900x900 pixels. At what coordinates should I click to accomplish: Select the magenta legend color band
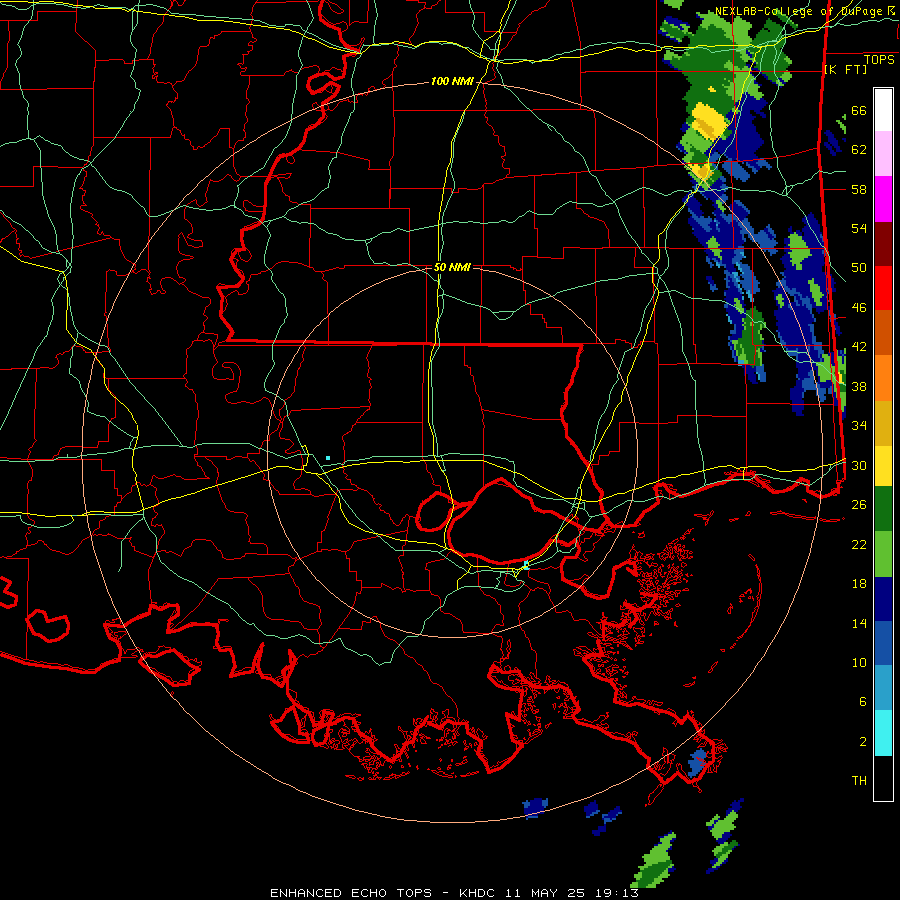pos(883,199)
